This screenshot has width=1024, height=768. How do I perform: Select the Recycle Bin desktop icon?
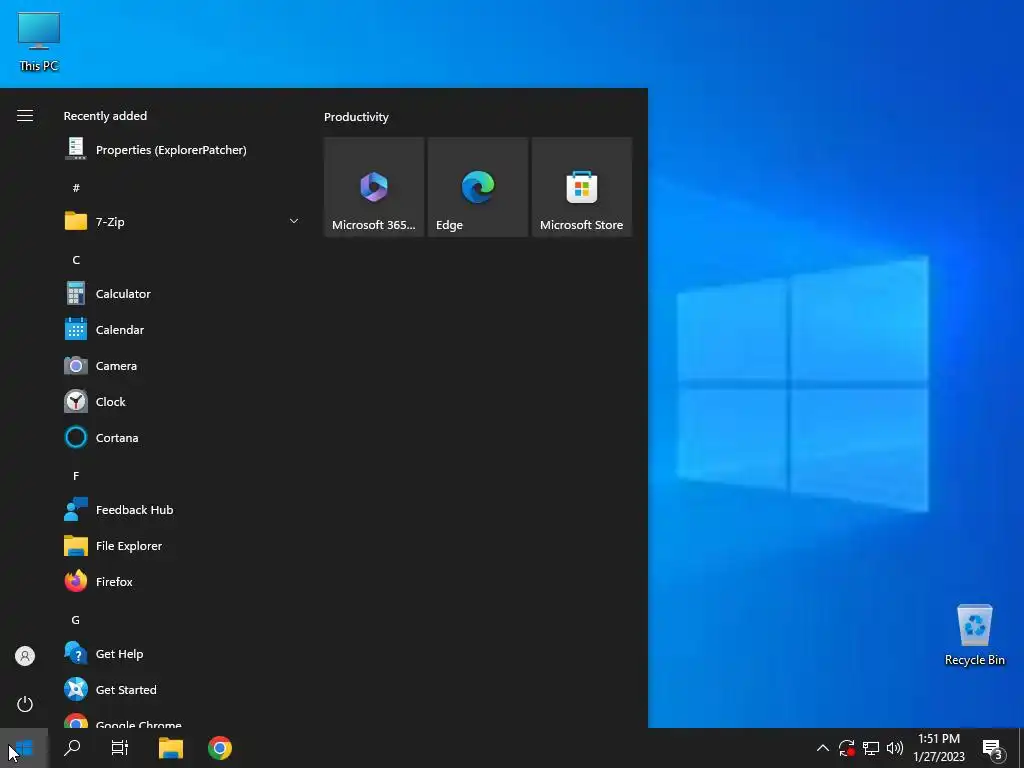[x=974, y=635]
